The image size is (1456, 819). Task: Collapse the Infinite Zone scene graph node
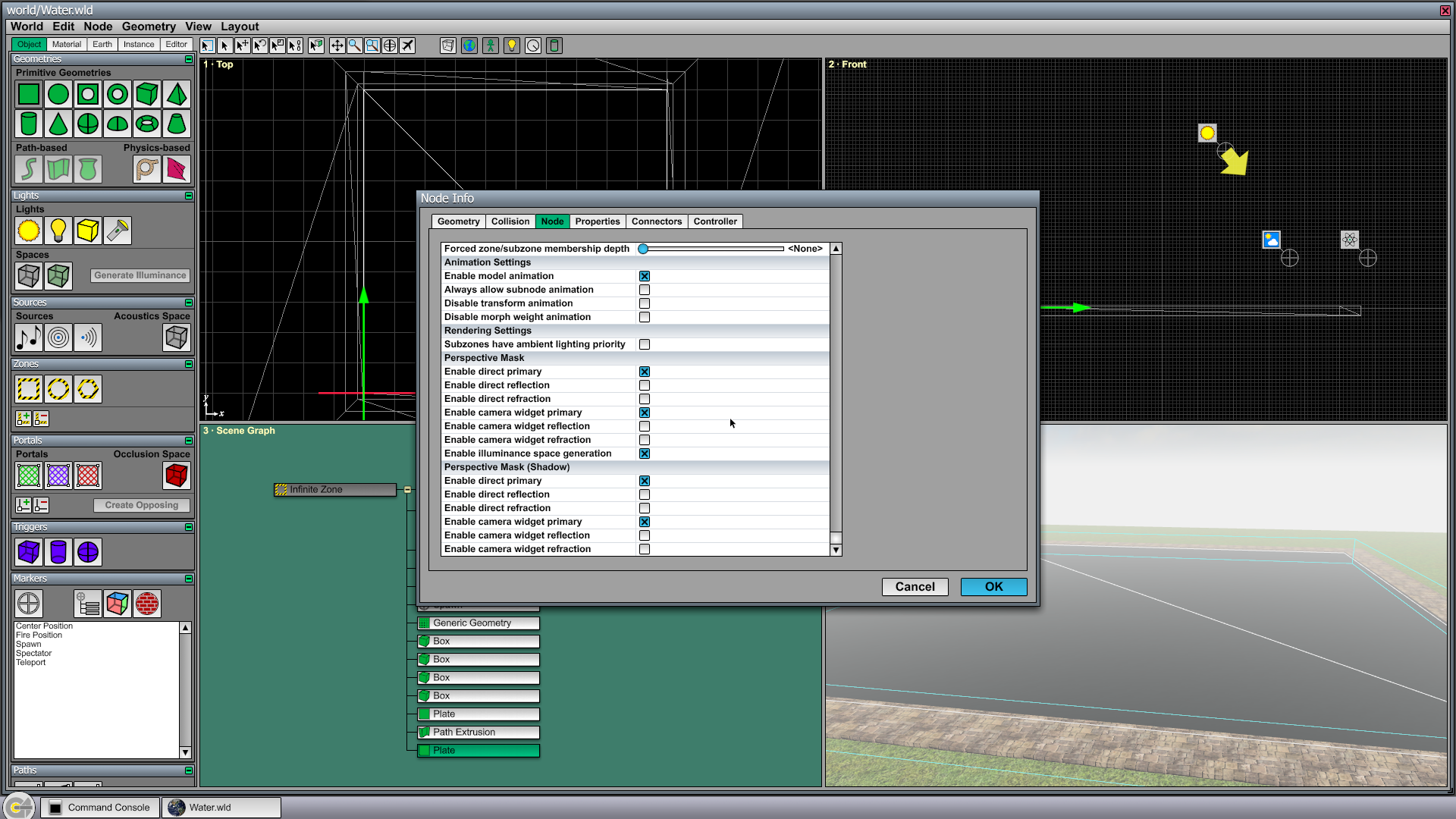coord(407,490)
